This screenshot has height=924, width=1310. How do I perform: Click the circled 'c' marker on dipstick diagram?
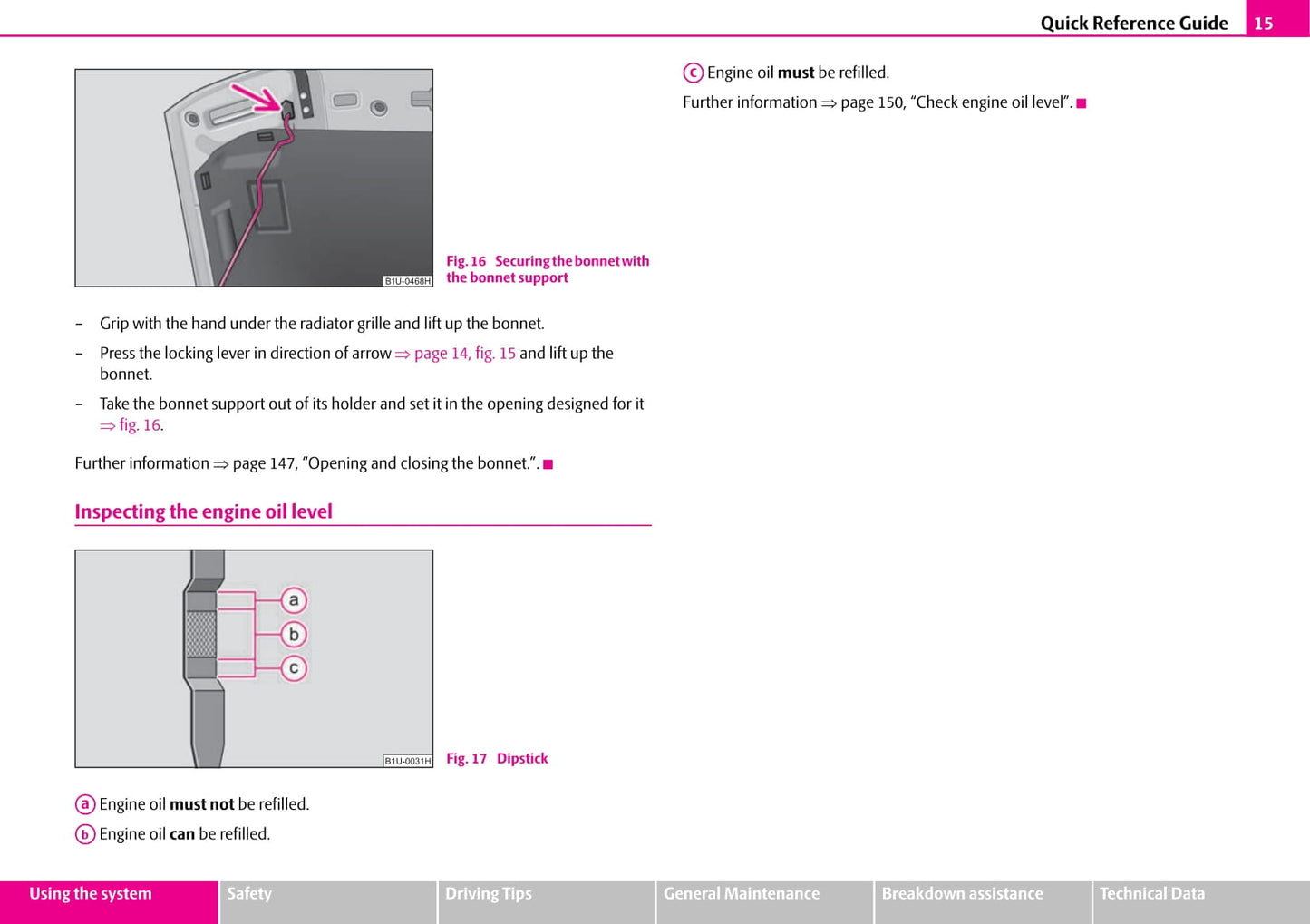point(293,668)
